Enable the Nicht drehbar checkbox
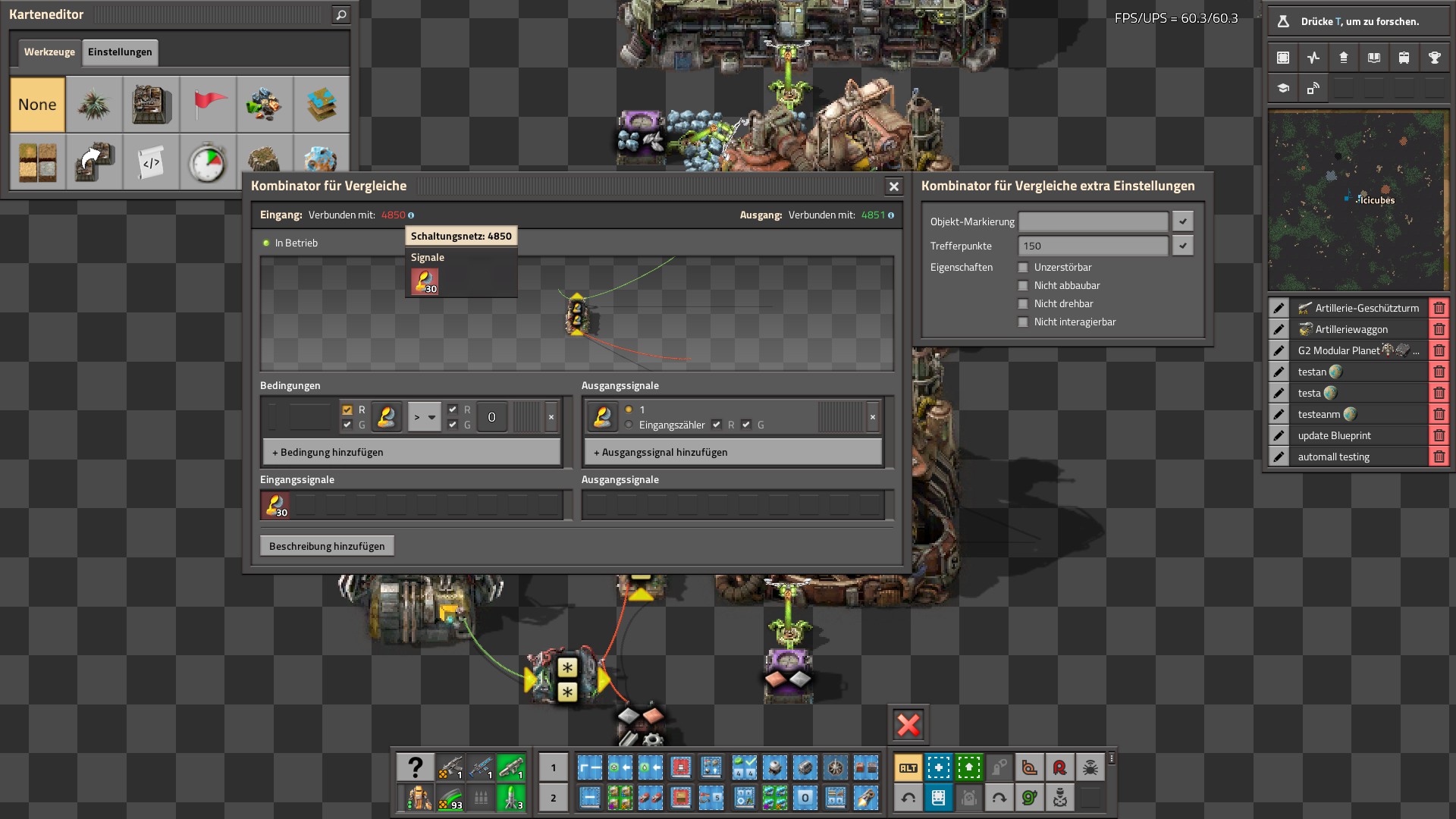The image size is (1456, 819). tap(1023, 304)
